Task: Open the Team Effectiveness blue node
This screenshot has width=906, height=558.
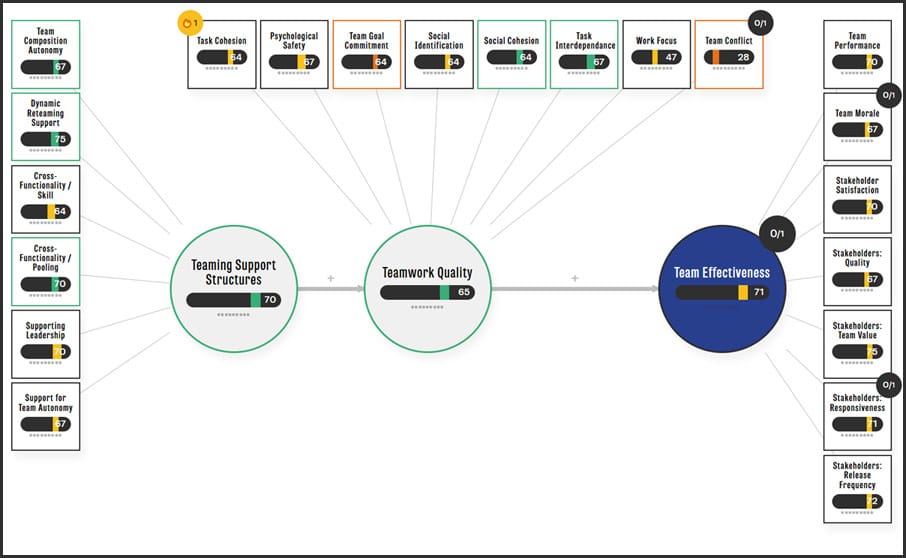Action: coord(722,288)
